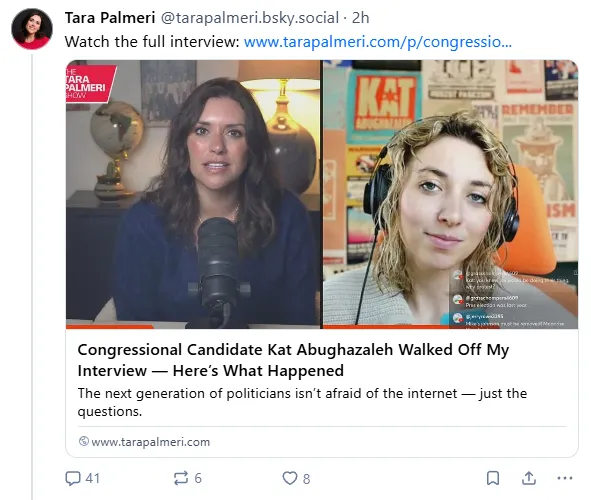This screenshot has width=591, height=500.
Task: Click the Tara Palmeri Show logo badge
Action: point(90,84)
